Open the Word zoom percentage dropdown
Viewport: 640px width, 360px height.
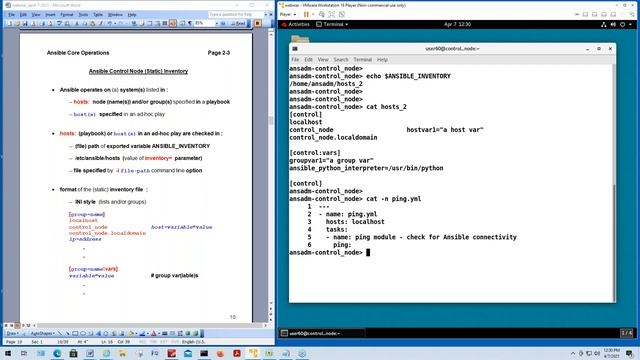[x=217, y=24]
